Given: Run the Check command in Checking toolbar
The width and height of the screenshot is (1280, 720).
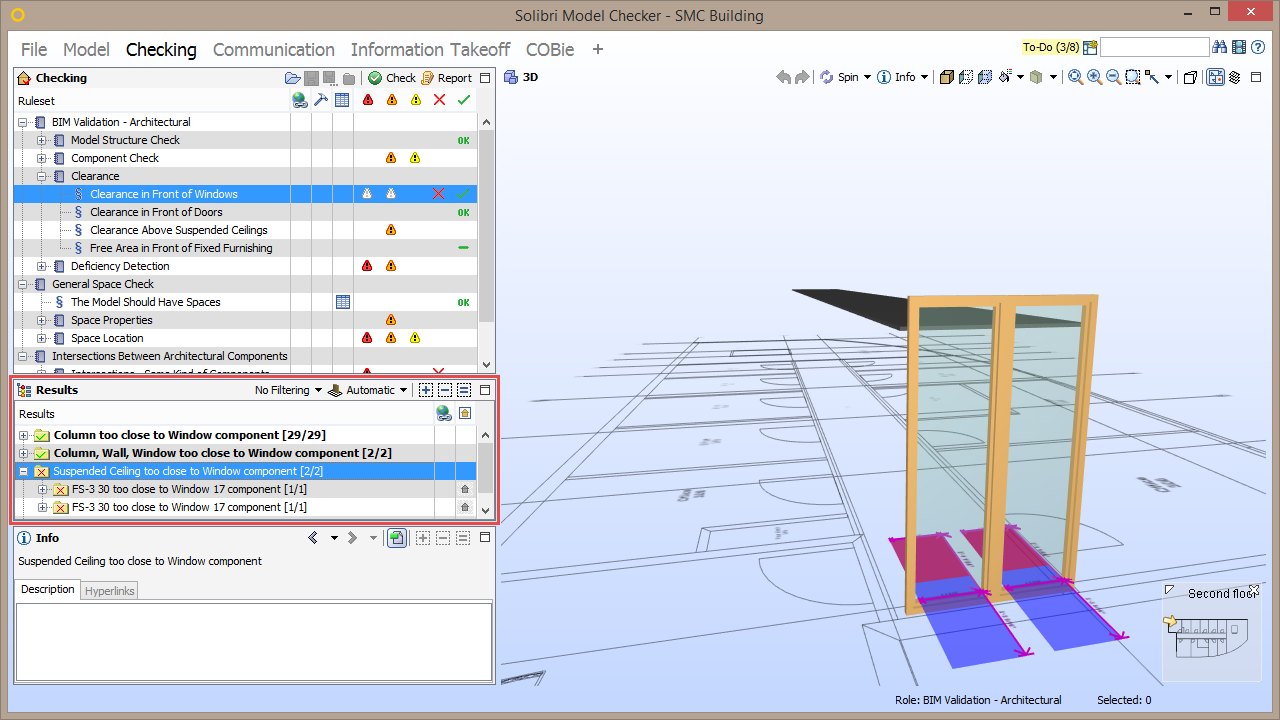Looking at the screenshot, I should 392,78.
